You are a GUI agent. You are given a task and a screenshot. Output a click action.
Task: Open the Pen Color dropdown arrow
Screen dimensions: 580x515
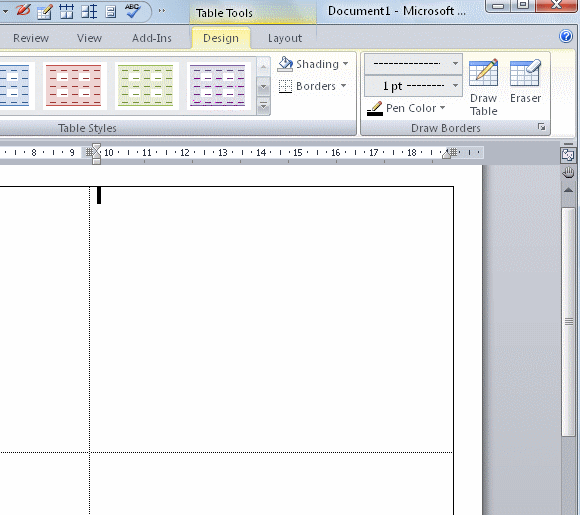442,108
